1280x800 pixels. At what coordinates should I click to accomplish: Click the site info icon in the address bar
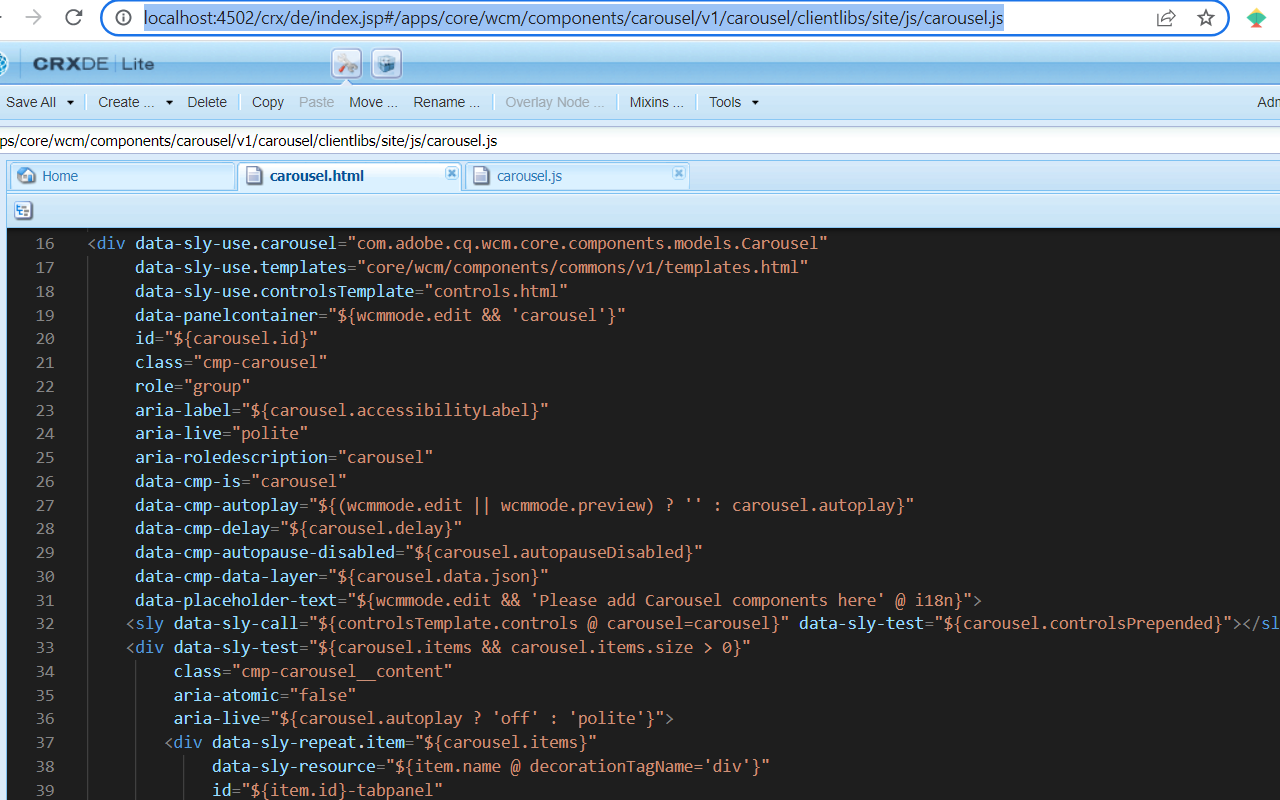tap(124, 18)
